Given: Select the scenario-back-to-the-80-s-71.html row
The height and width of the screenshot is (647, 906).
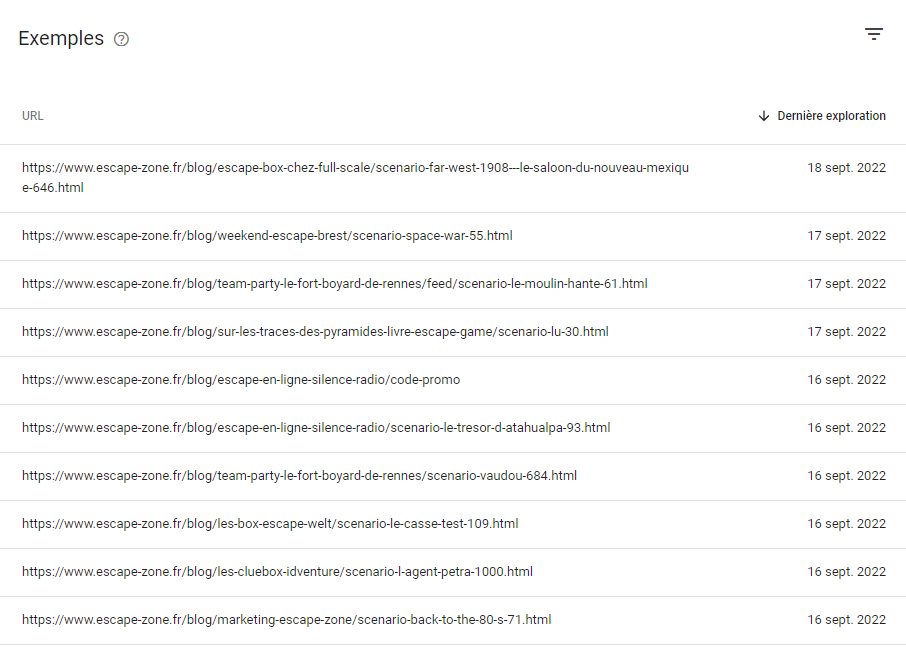Looking at the screenshot, I should click(x=453, y=620).
